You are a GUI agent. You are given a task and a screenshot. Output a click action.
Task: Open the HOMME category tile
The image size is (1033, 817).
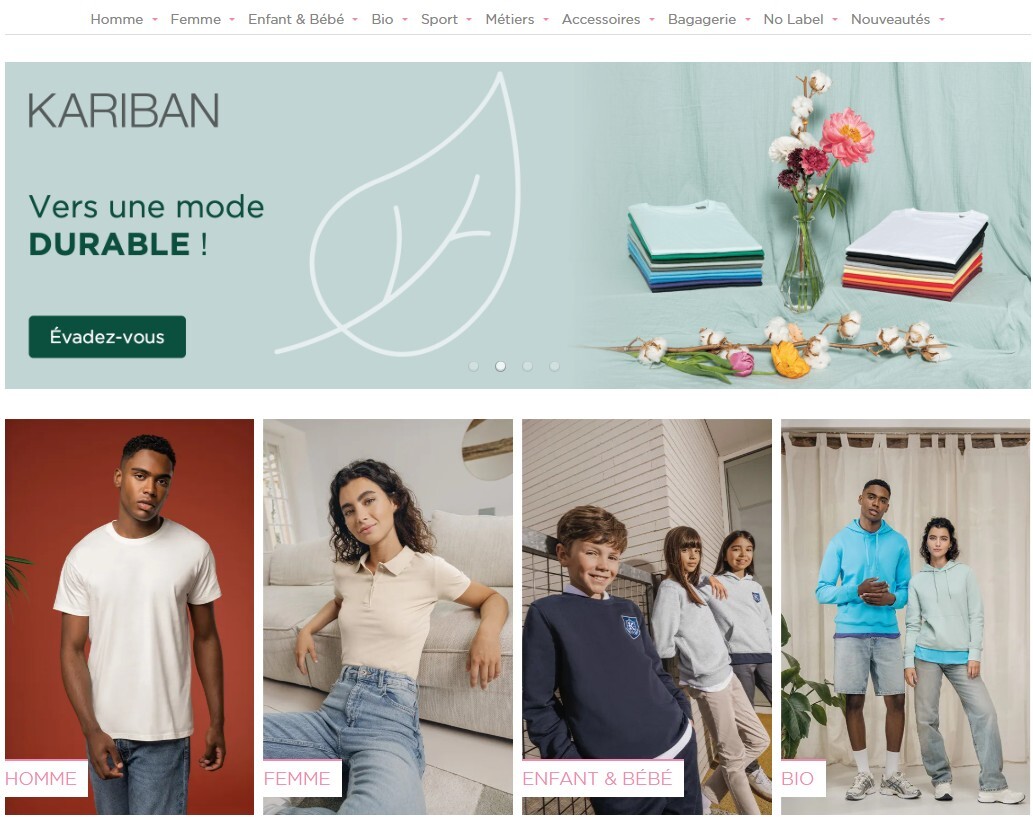[x=129, y=617]
